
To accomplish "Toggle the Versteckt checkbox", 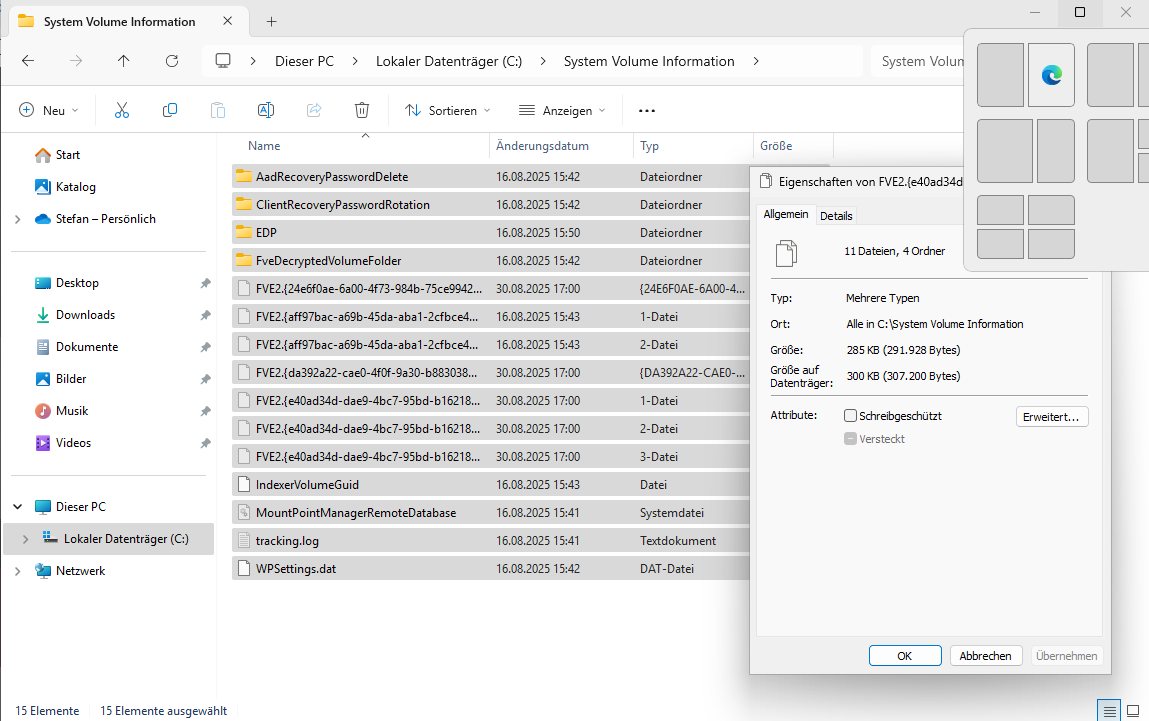I will (851, 439).
